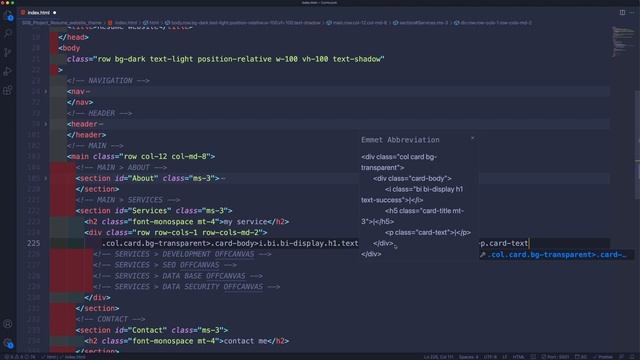Click the main.row.col-12 breadcrumb item

click(357, 23)
